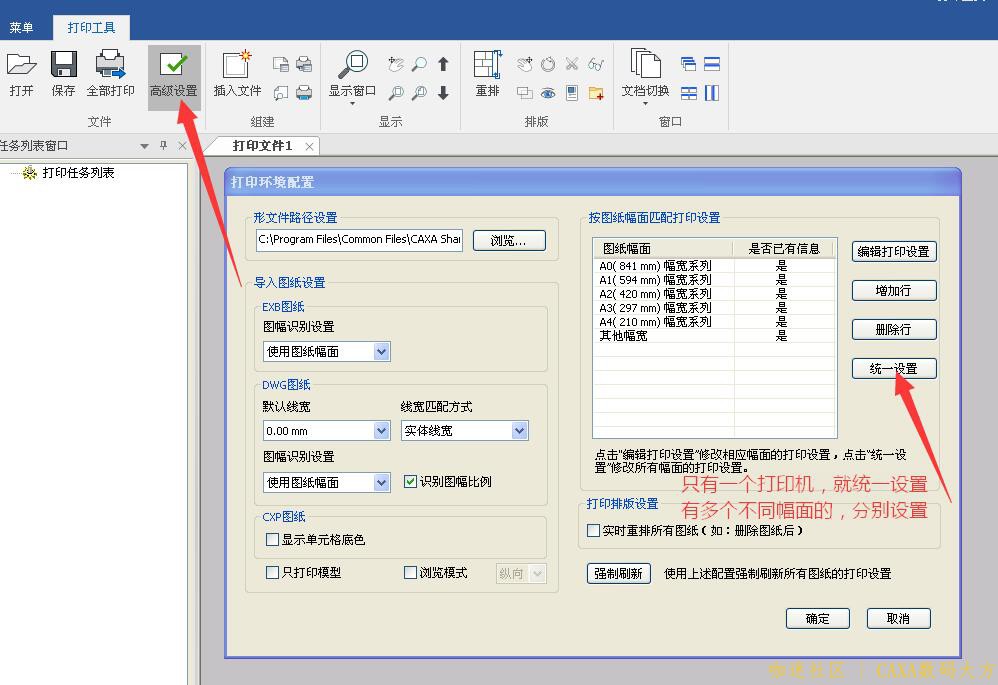This screenshot has height=685, width=998.
Task: Click the 保存 (Save) floppy disk icon
Action: [x=63, y=66]
